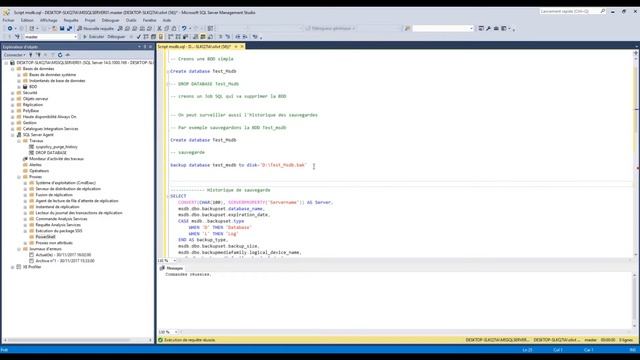Image resolution: width=640 pixels, height=360 pixels.
Task: Click the BDD database icon
Action: click(25, 87)
